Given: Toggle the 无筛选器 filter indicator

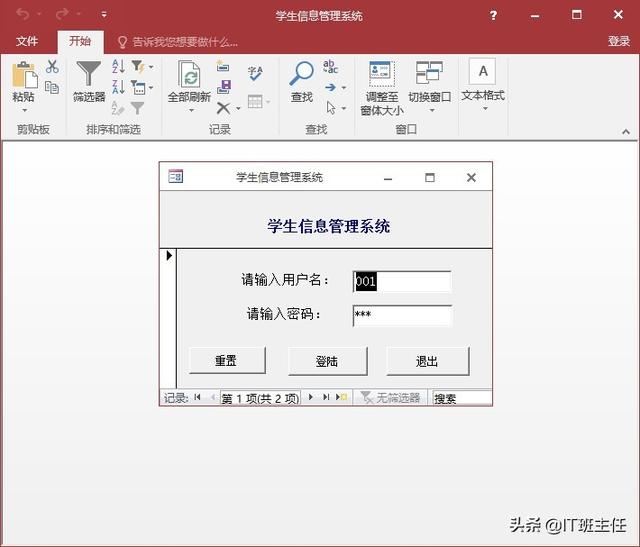Looking at the screenshot, I should [x=391, y=397].
